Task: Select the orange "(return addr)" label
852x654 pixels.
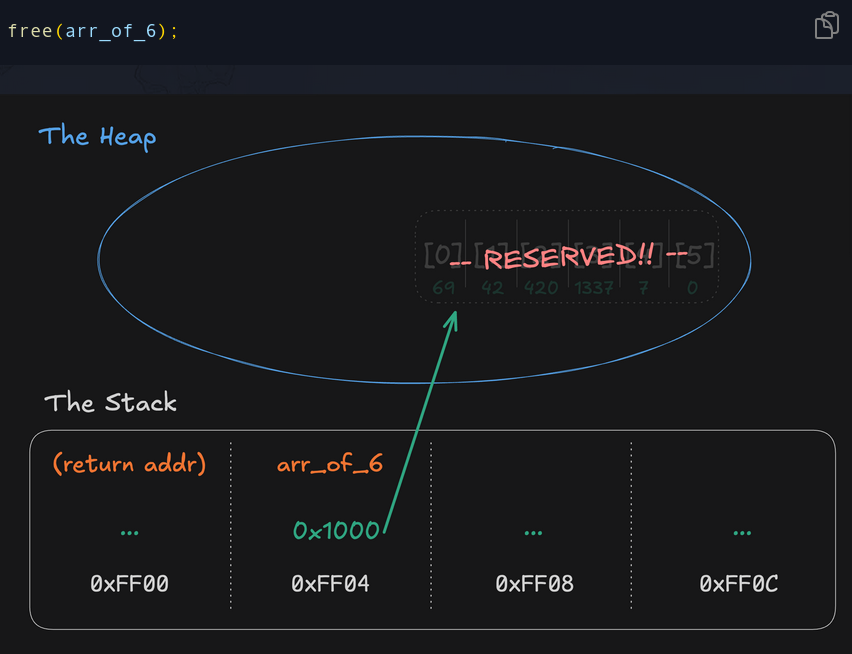Action: coord(129,465)
